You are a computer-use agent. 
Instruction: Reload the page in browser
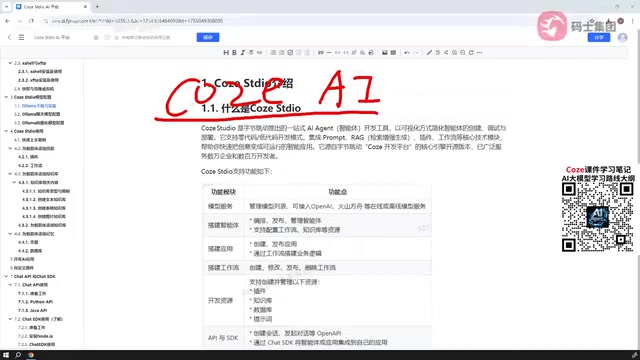[31, 21]
